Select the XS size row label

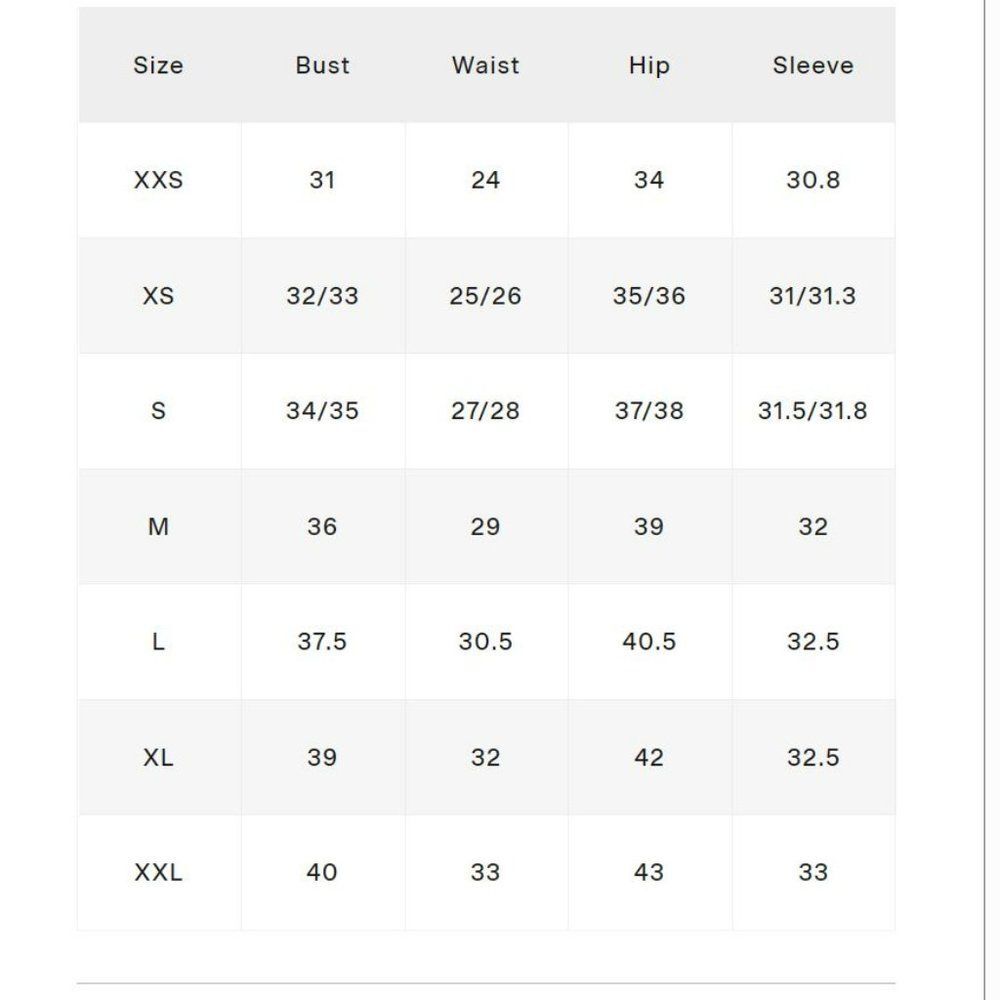(x=158, y=296)
